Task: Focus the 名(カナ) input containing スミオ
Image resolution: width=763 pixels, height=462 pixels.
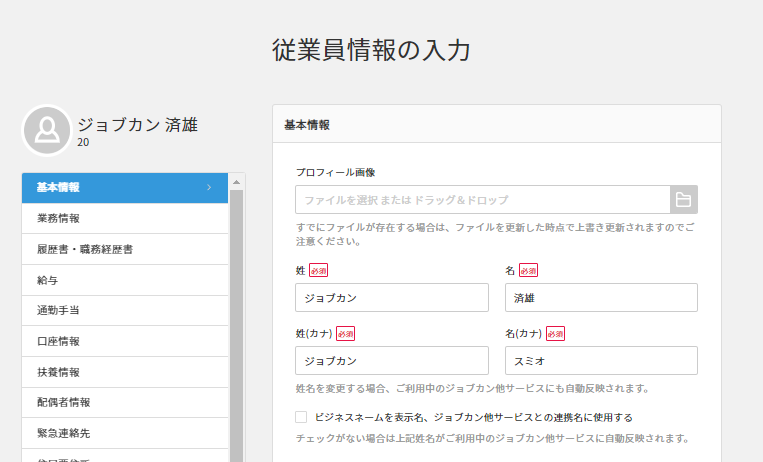Action: pyautogui.click(x=601, y=361)
